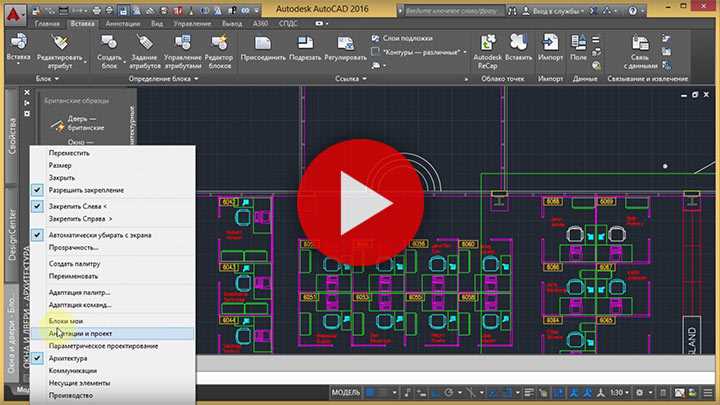Click the Вставка block insert icon
This screenshot has height=405, width=720.
17,44
